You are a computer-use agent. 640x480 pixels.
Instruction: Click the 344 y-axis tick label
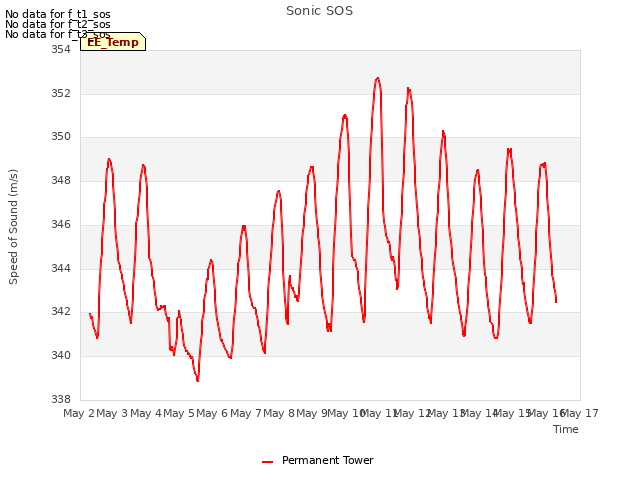(x=60, y=269)
